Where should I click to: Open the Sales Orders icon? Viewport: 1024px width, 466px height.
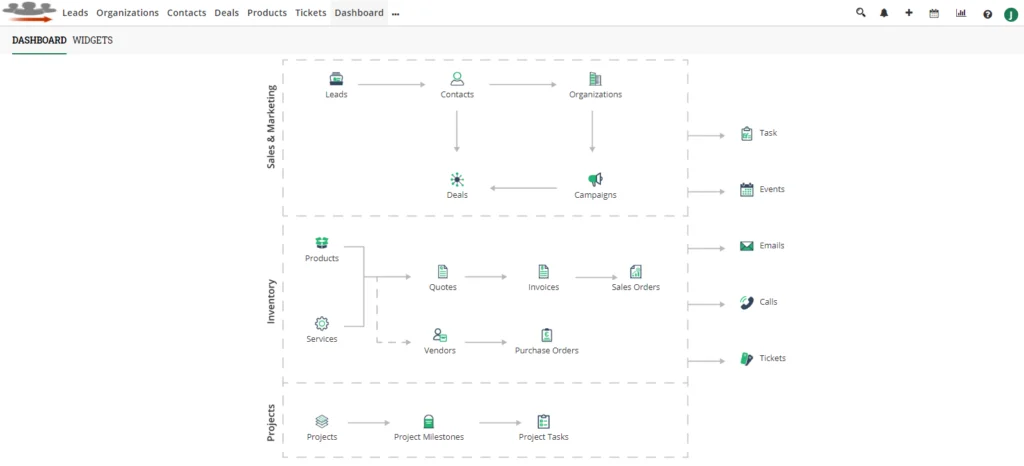(635, 272)
